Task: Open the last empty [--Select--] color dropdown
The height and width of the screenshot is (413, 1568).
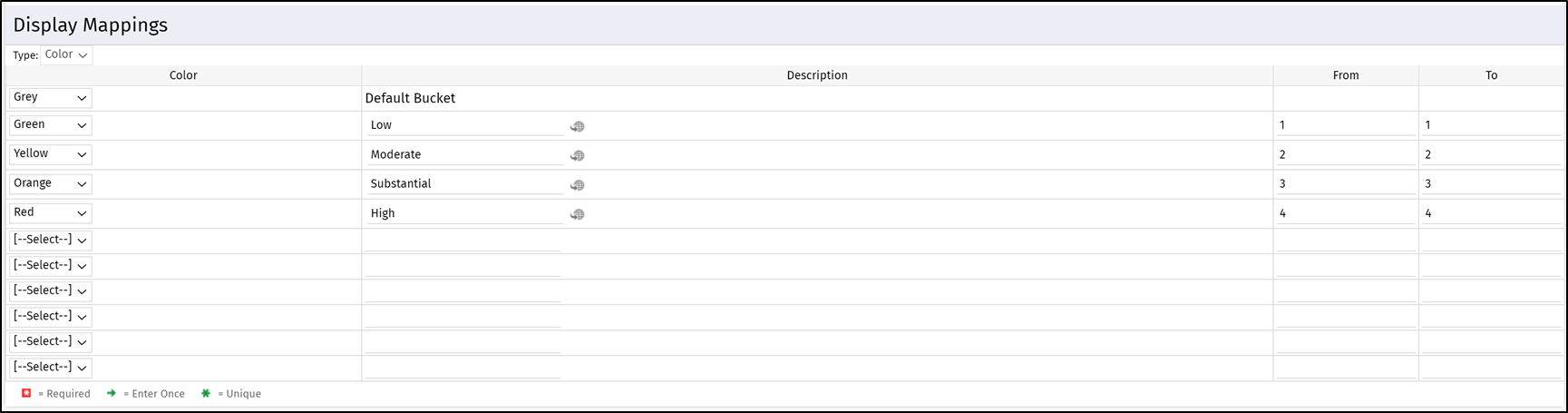Action: [51, 368]
